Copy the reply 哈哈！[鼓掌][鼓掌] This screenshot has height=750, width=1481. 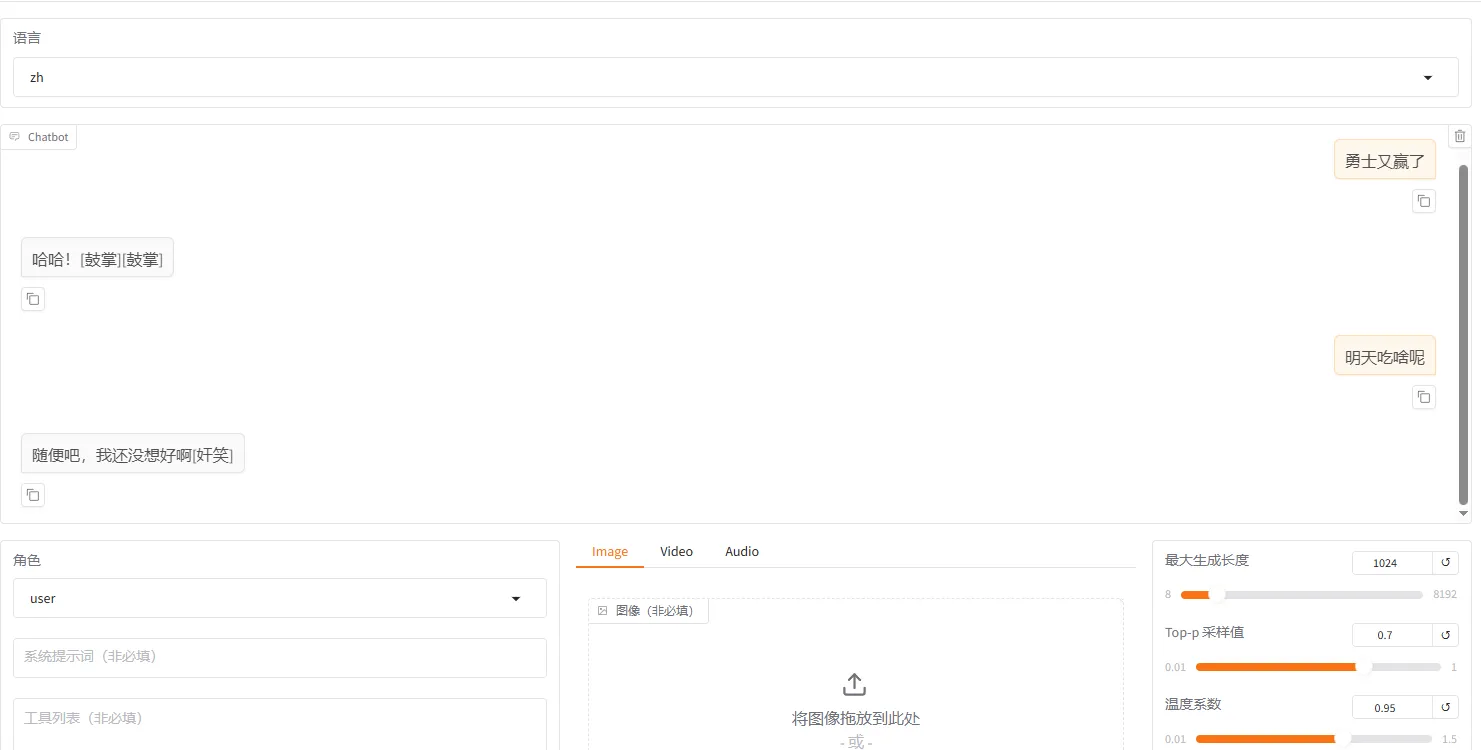pyautogui.click(x=33, y=299)
